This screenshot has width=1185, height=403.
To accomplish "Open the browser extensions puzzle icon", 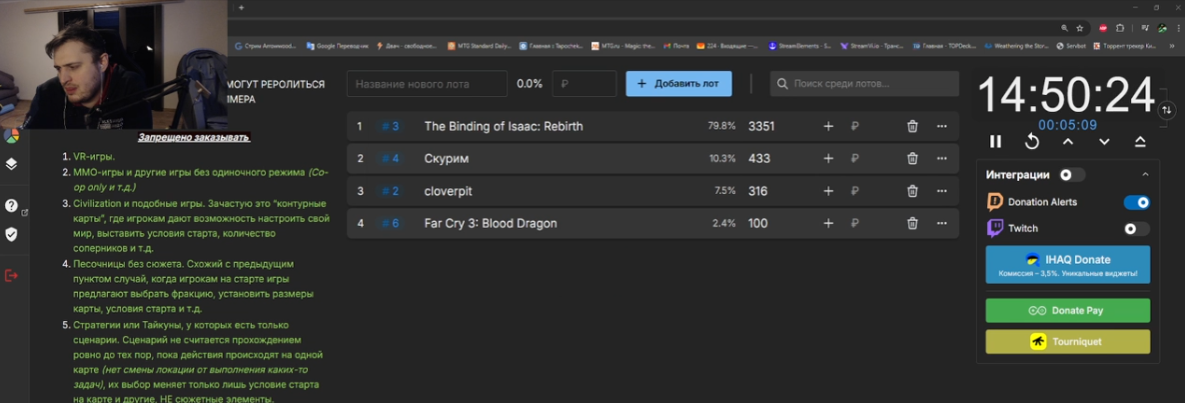I will pyautogui.click(x=1120, y=28).
